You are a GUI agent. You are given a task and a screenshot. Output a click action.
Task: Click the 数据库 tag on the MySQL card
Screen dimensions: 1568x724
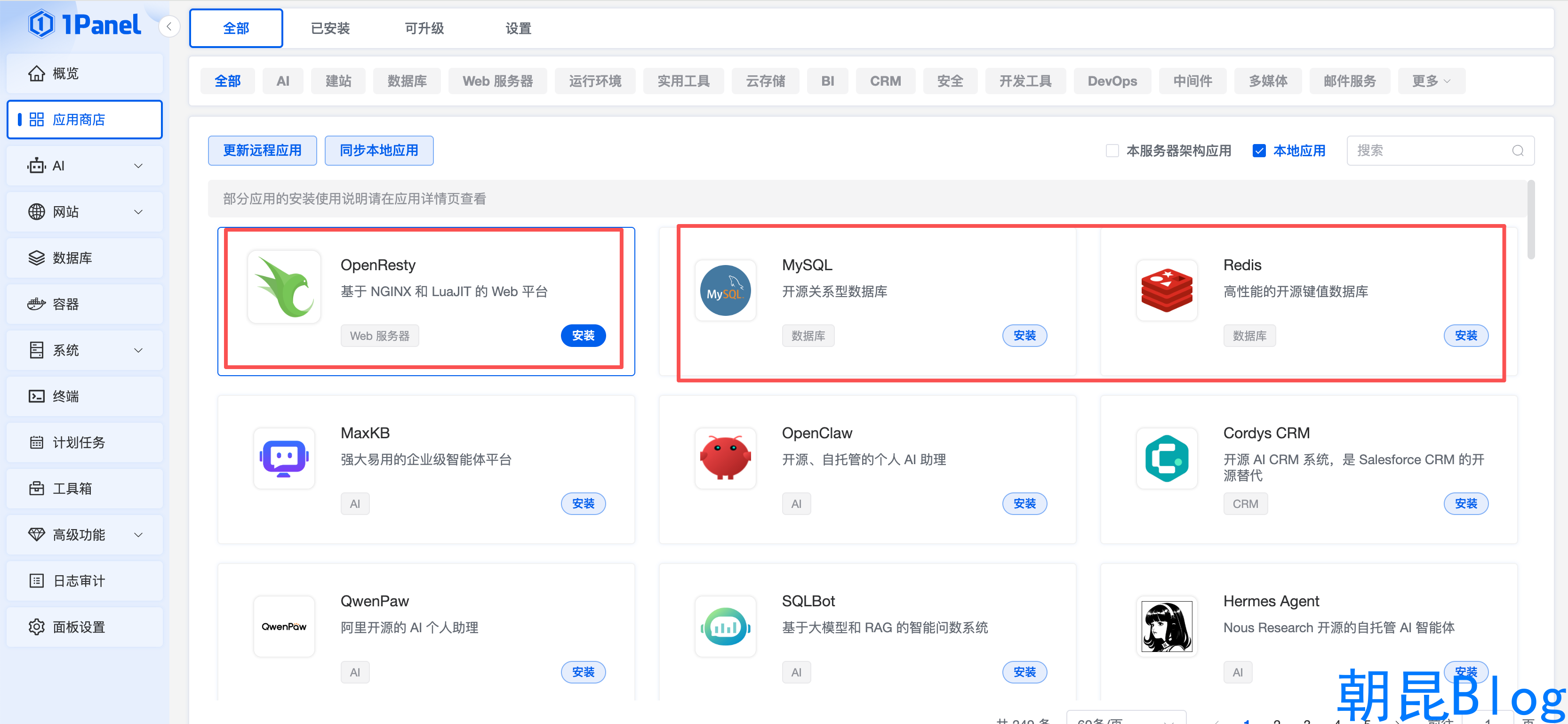point(808,336)
